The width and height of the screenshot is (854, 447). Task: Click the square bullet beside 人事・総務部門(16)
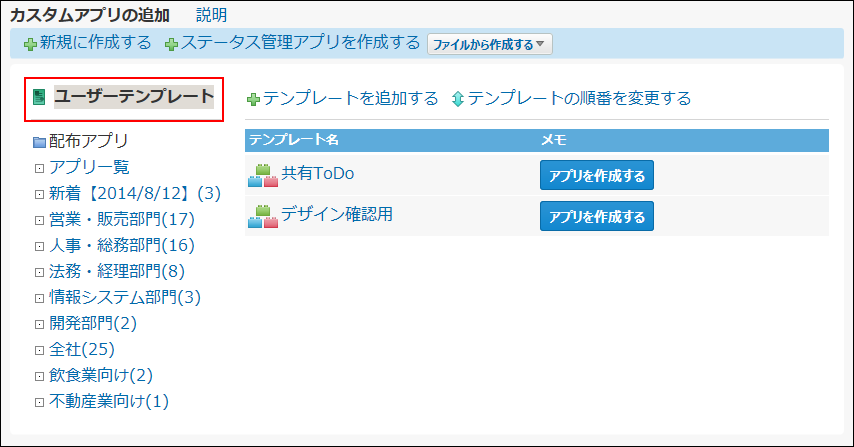(x=39, y=247)
